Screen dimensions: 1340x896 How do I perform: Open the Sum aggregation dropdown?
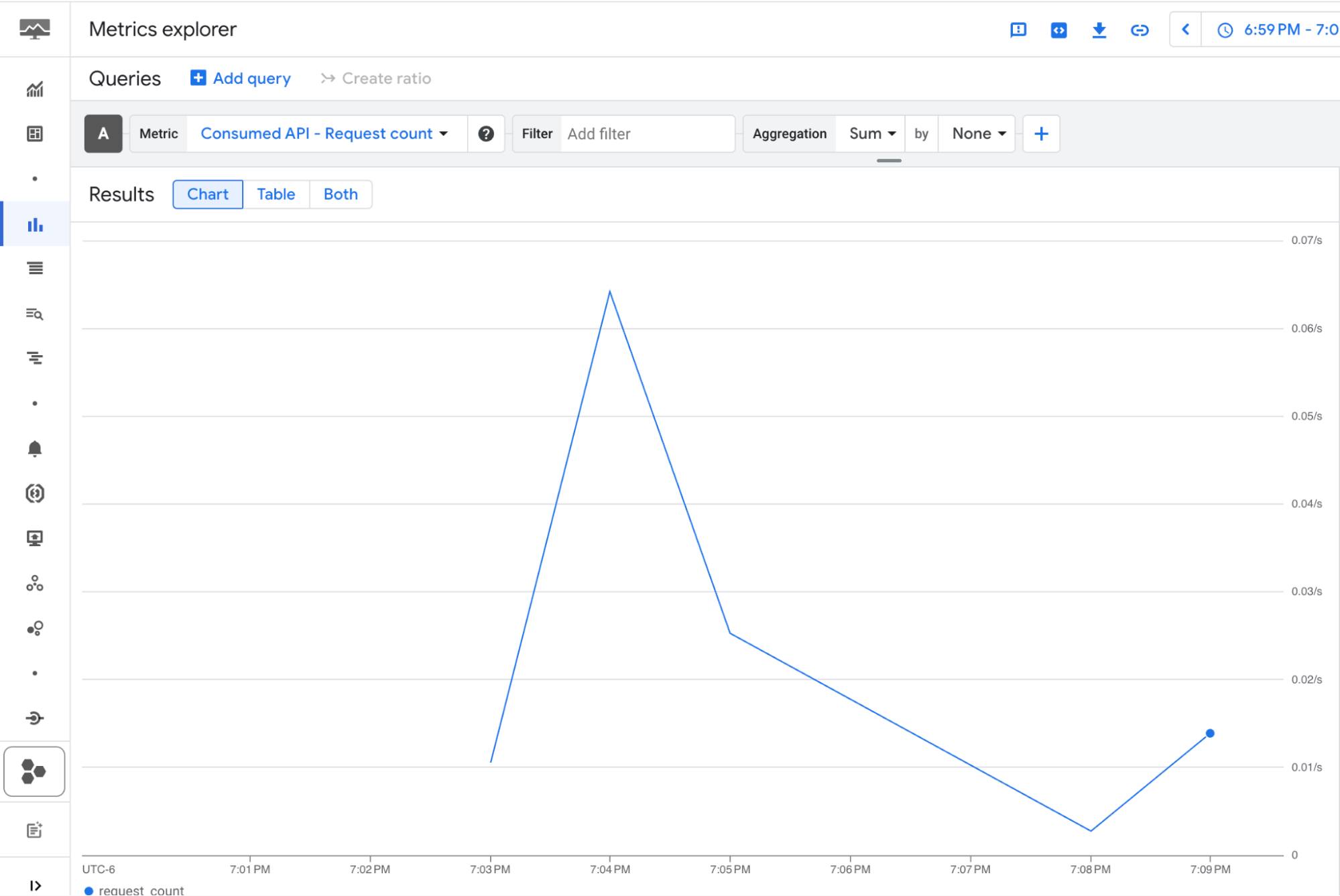869,133
